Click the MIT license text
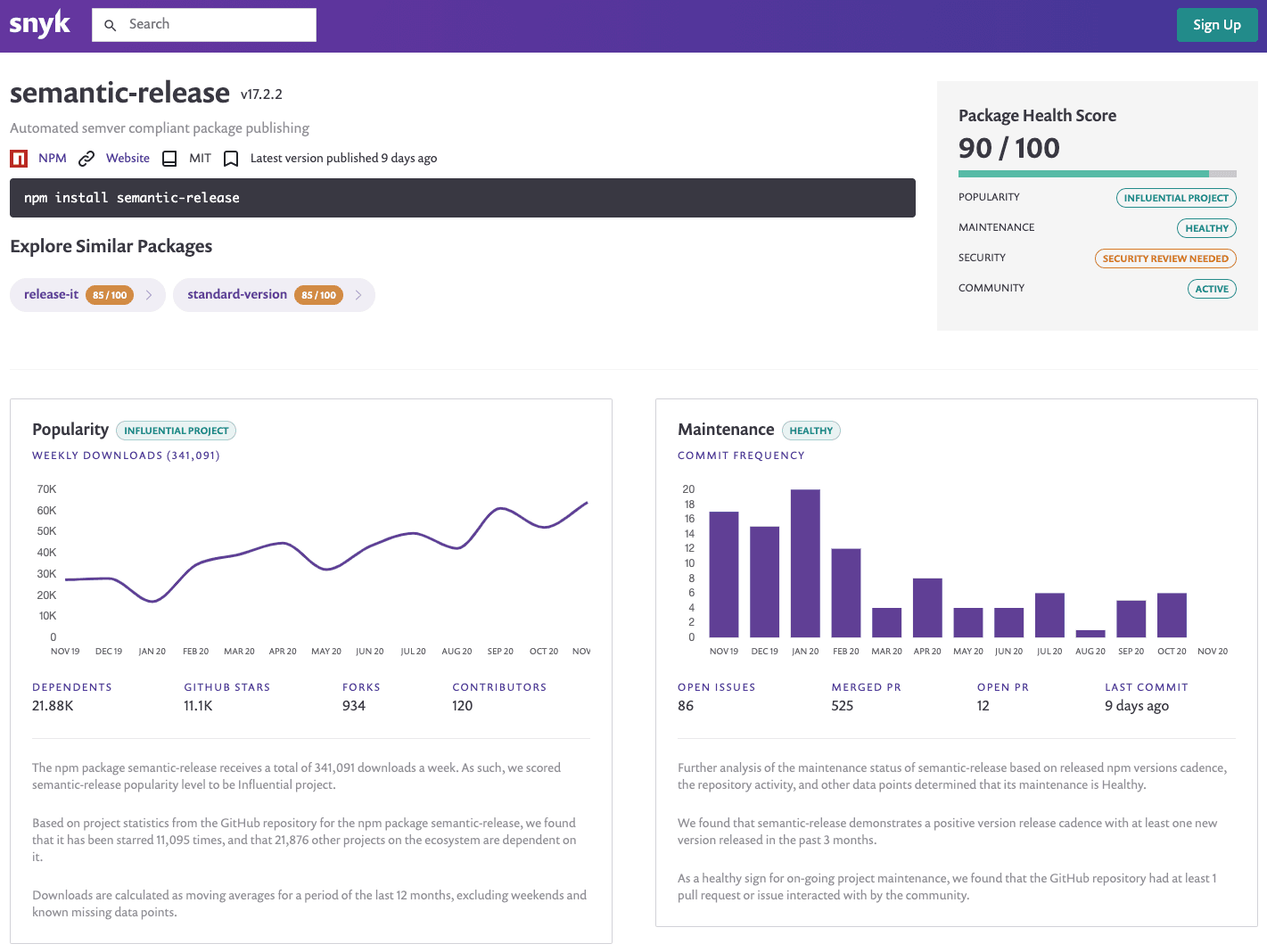The height and width of the screenshot is (952, 1267). coord(200,158)
